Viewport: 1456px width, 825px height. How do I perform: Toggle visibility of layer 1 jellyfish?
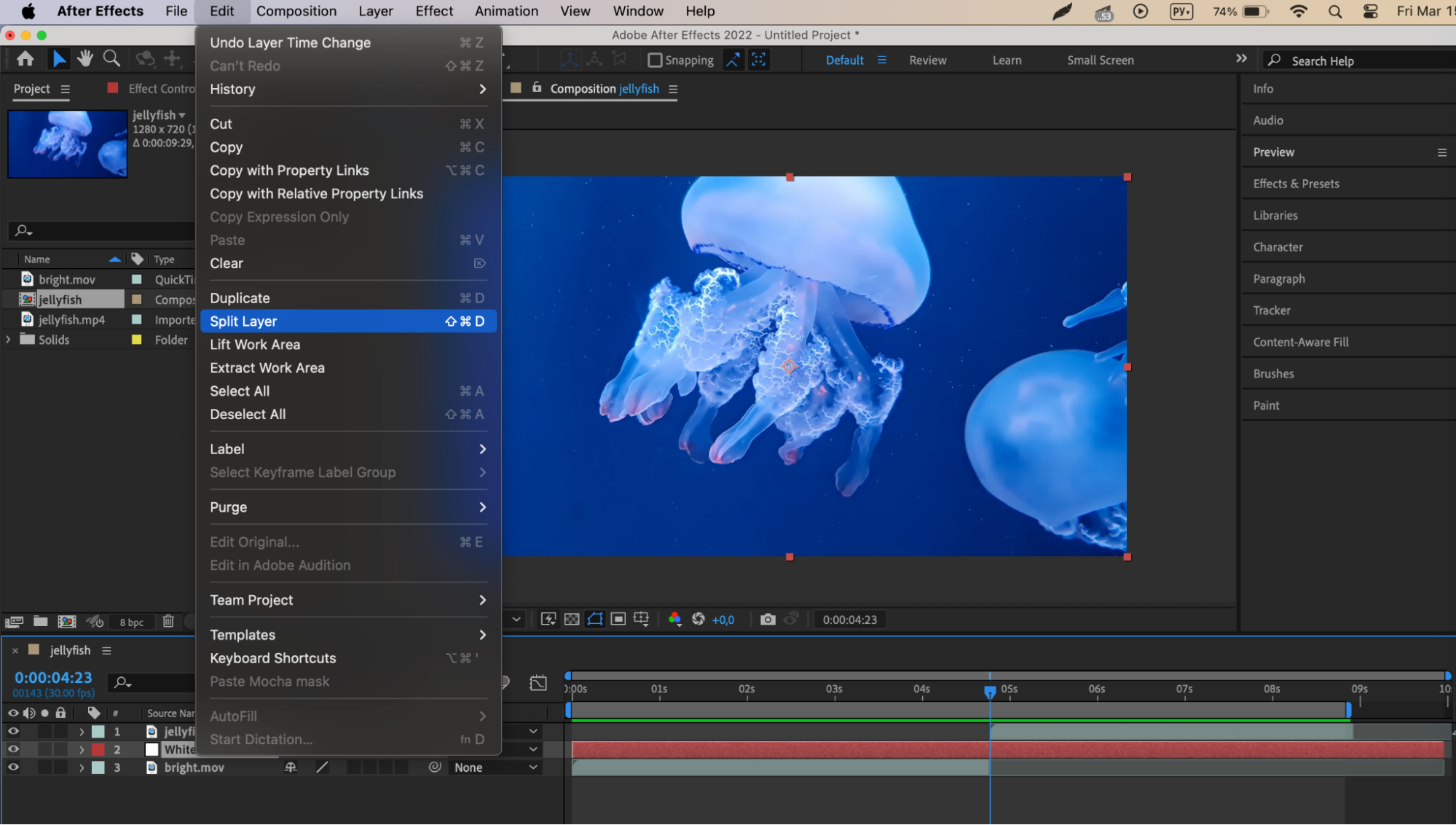click(13, 731)
